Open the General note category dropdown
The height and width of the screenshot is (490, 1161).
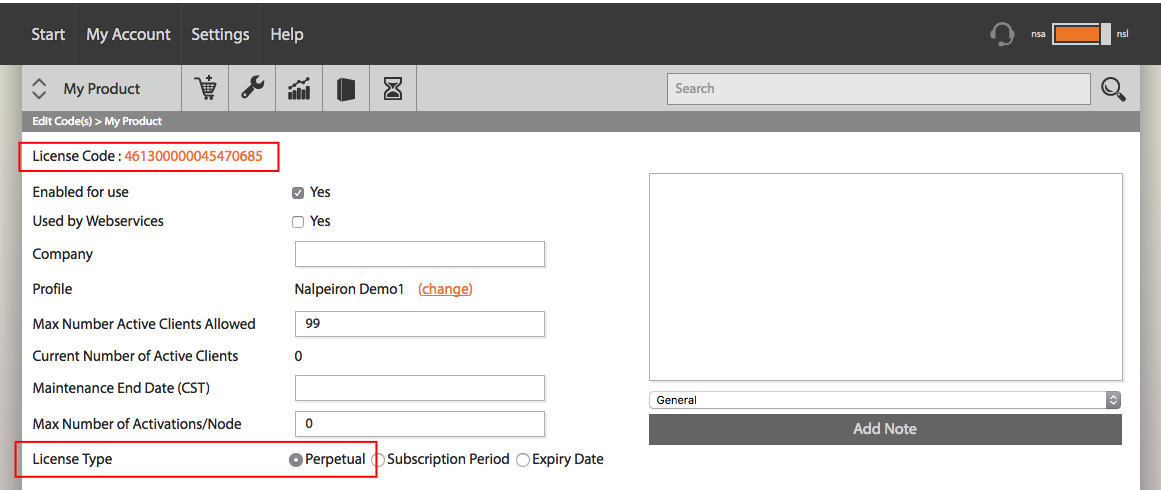pos(885,400)
